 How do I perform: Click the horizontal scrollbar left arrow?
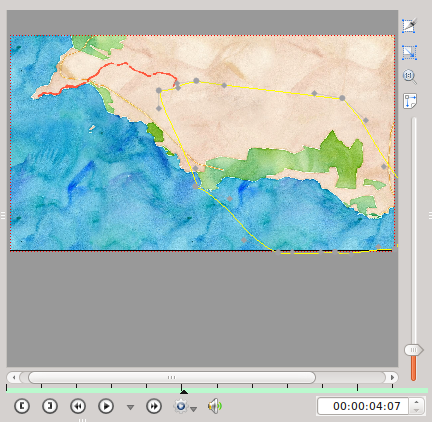click(14, 378)
